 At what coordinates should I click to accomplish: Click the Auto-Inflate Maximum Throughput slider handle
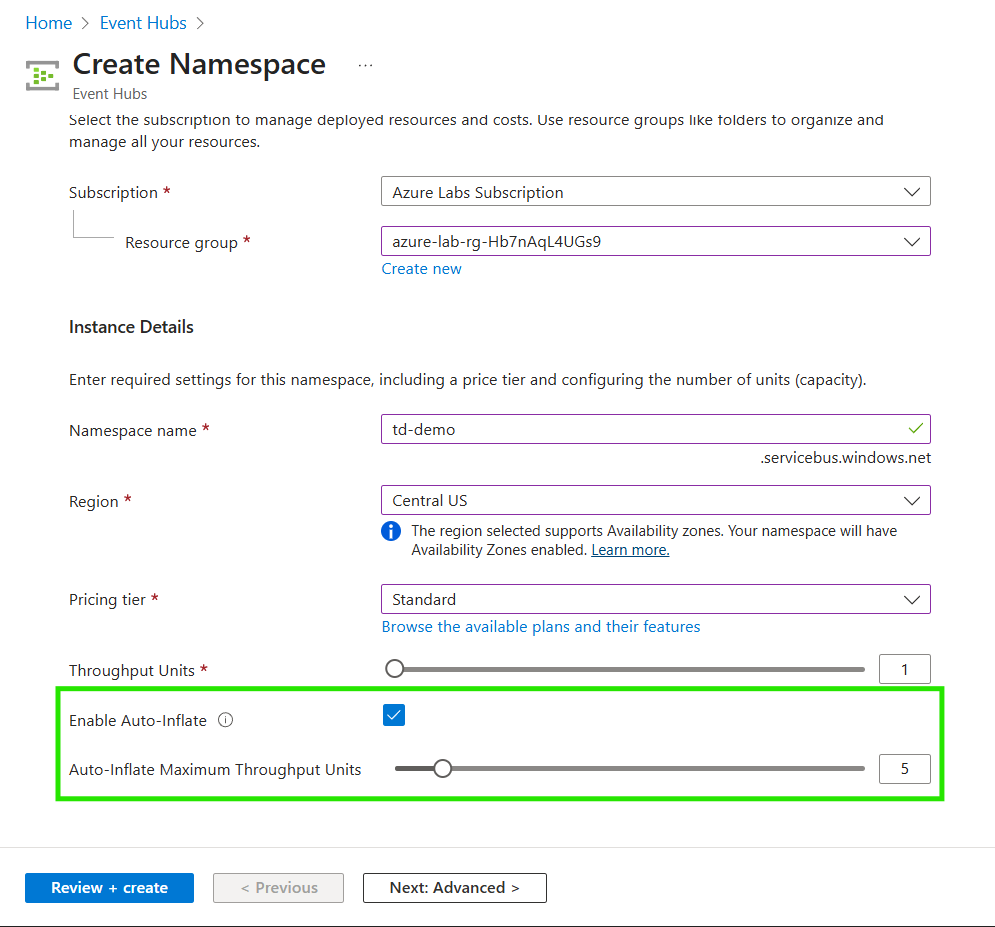click(x=442, y=769)
